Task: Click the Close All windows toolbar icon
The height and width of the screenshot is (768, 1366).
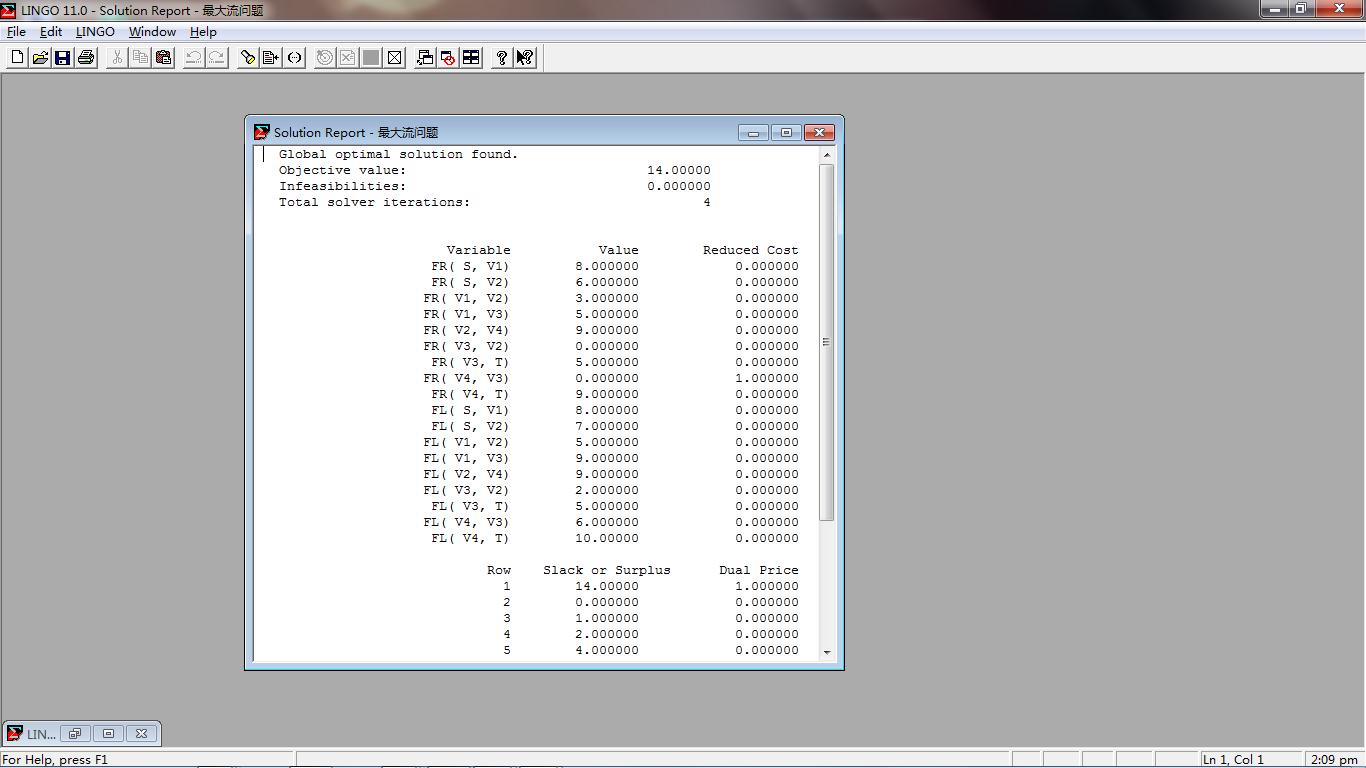Action: tap(448, 58)
